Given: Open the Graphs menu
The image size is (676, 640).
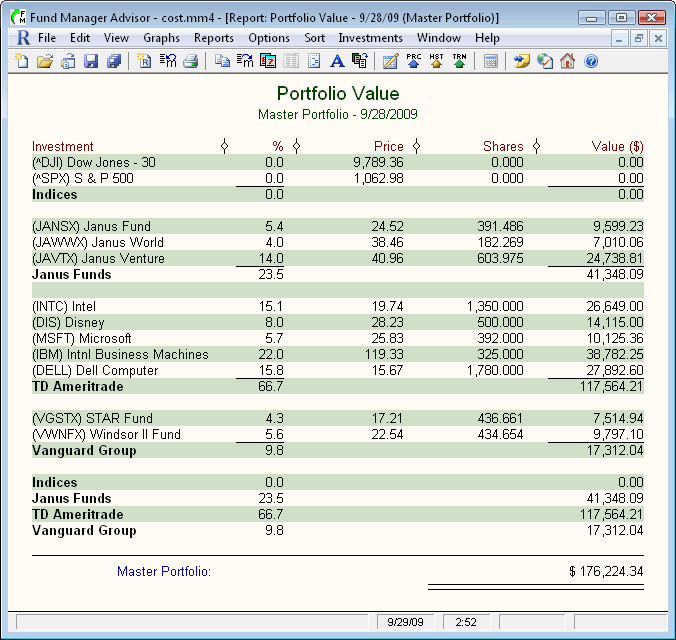Looking at the screenshot, I should coord(161,38).
